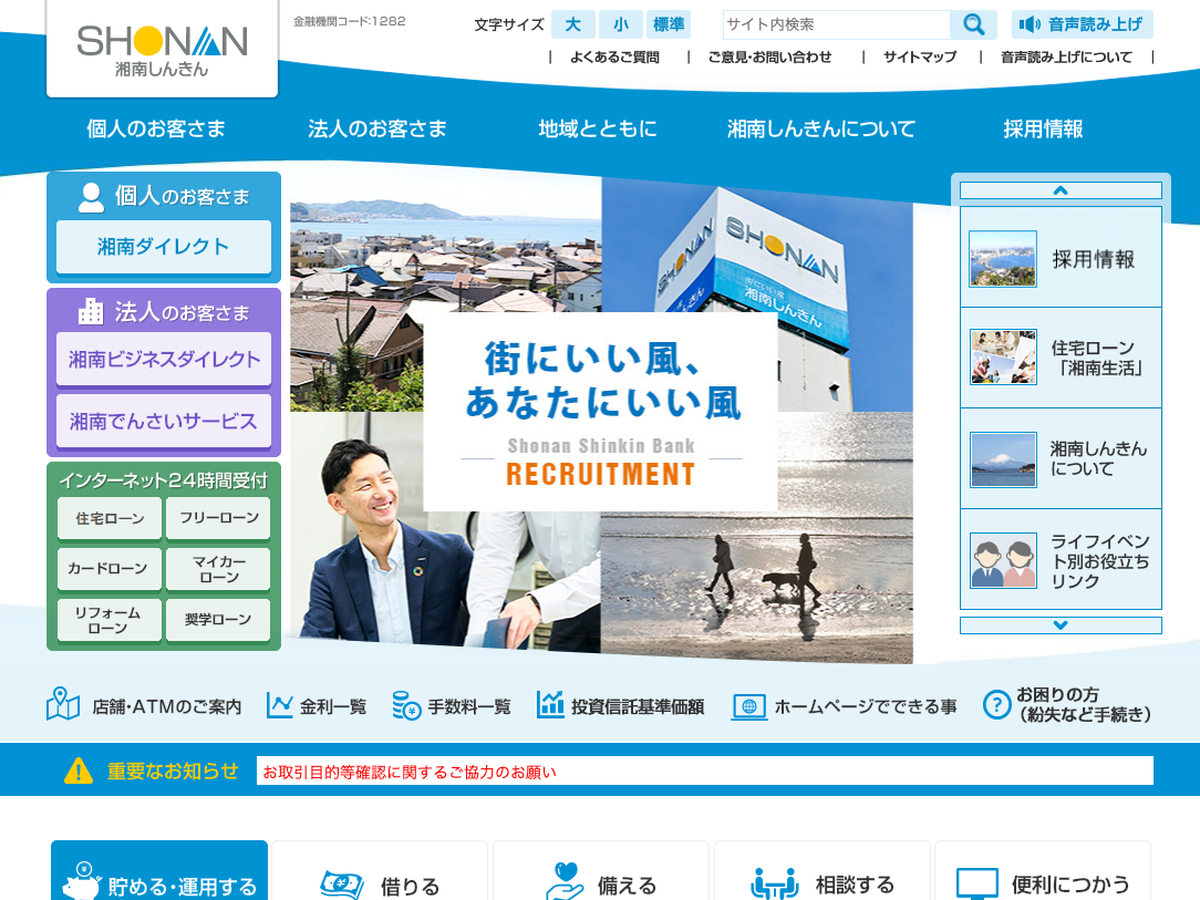Click the fee list coins icon
1200x900 pixels.
[x=406, y=705]
